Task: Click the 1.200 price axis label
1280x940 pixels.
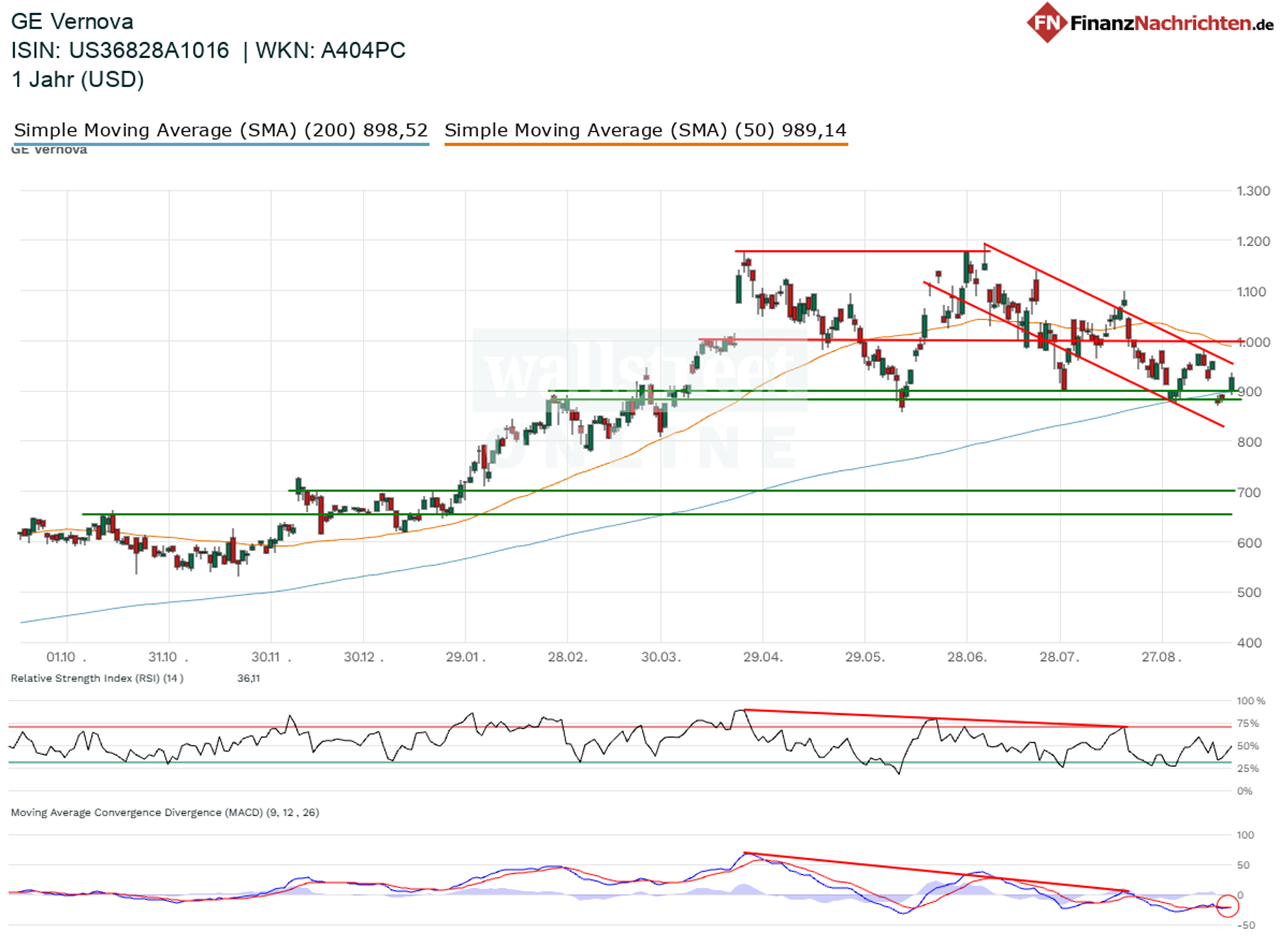Action: [1253, 241]
